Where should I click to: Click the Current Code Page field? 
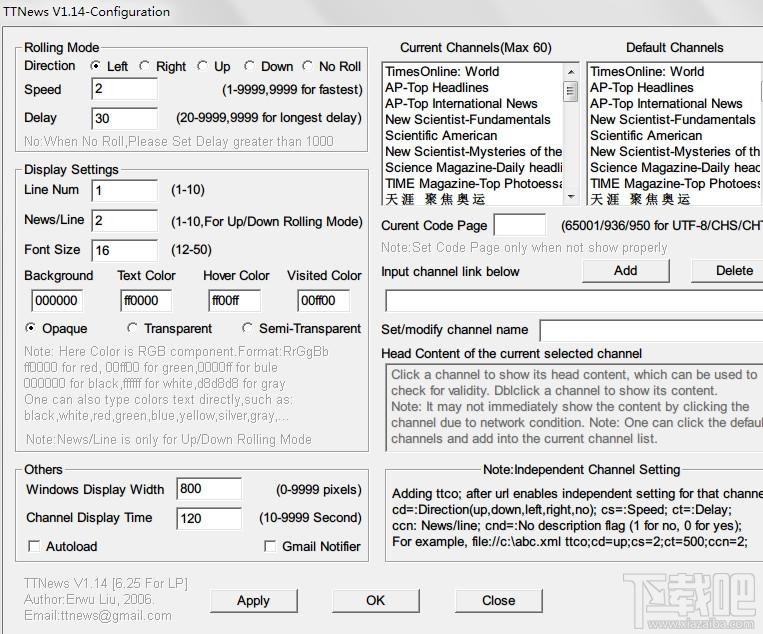tap(520, 225)
